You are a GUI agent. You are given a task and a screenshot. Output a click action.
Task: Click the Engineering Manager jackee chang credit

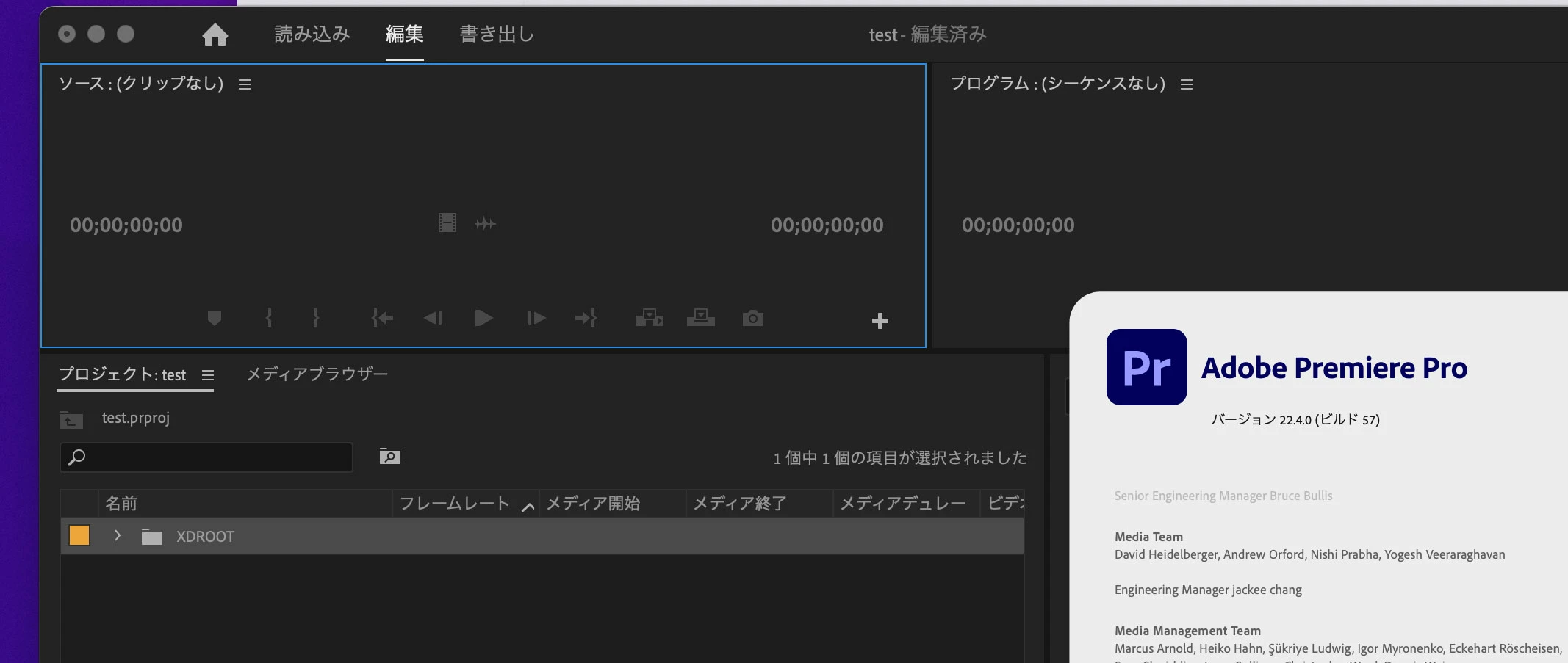click(1208, 590)
